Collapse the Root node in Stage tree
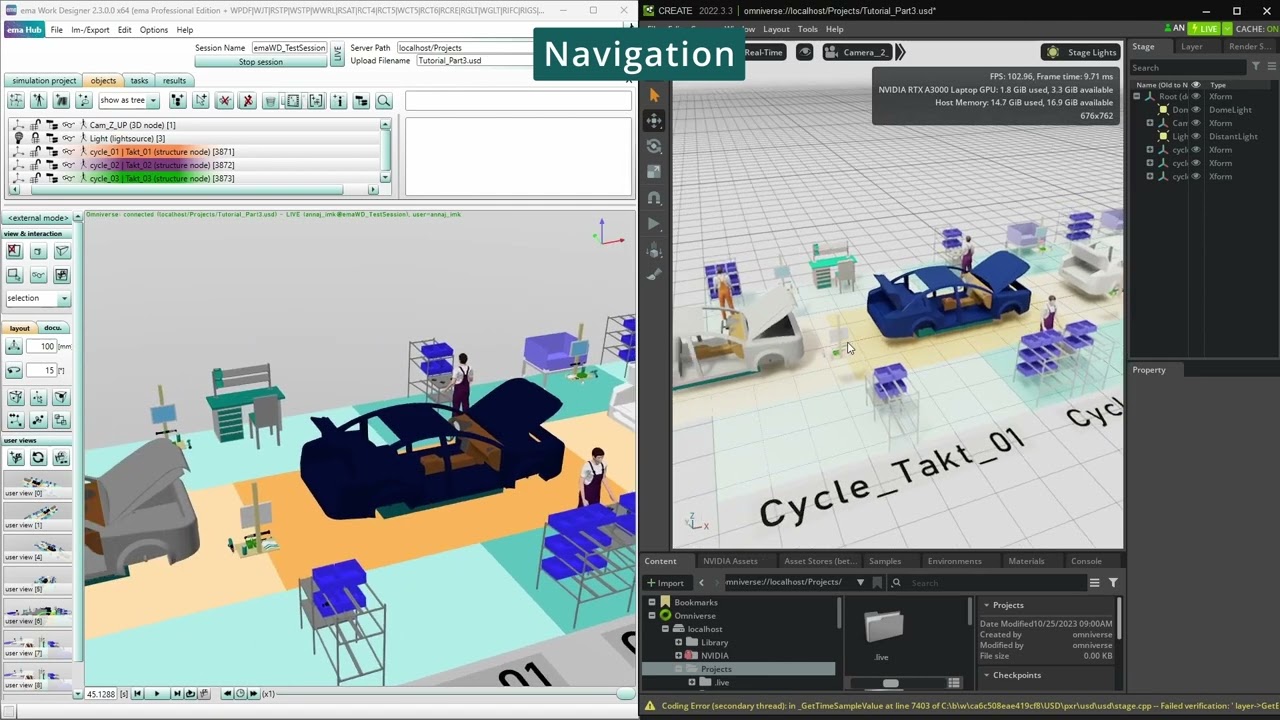1280x720 pixels. pos(1137,97)
